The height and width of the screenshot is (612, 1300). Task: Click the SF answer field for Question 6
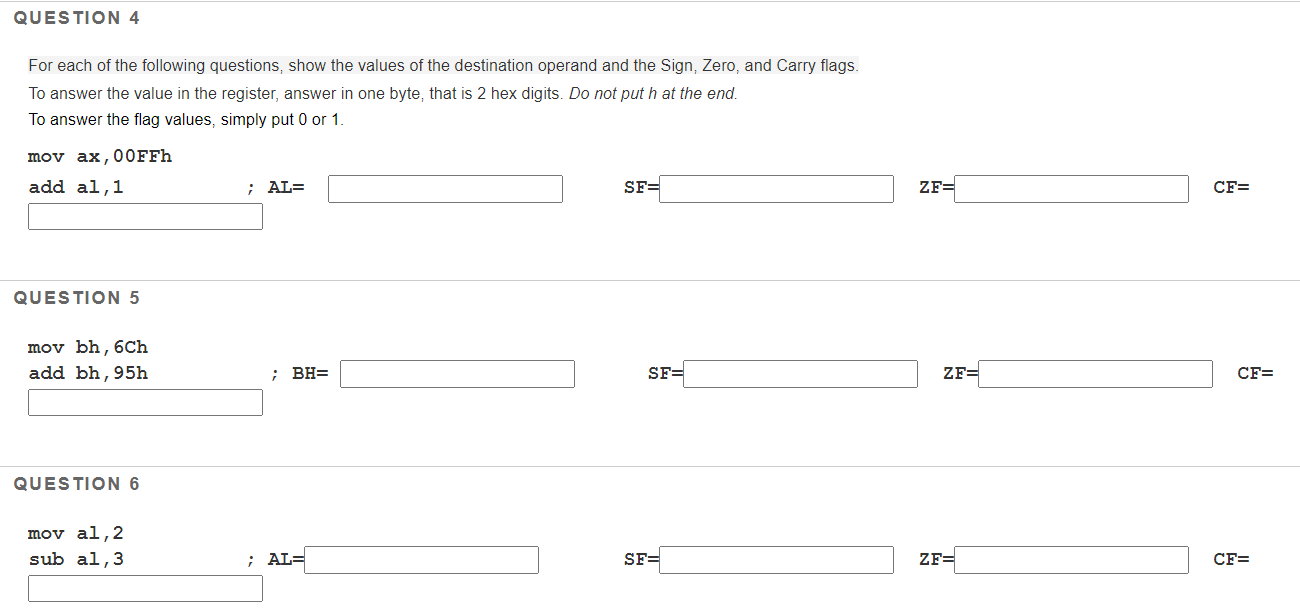coord(777,559)
